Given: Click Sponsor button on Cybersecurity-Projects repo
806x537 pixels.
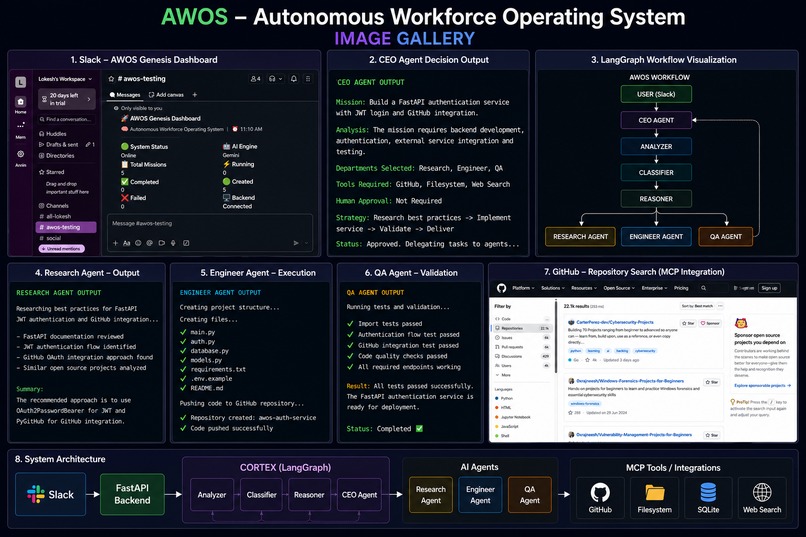Looking at the screenshot, I should pos(710,323).
